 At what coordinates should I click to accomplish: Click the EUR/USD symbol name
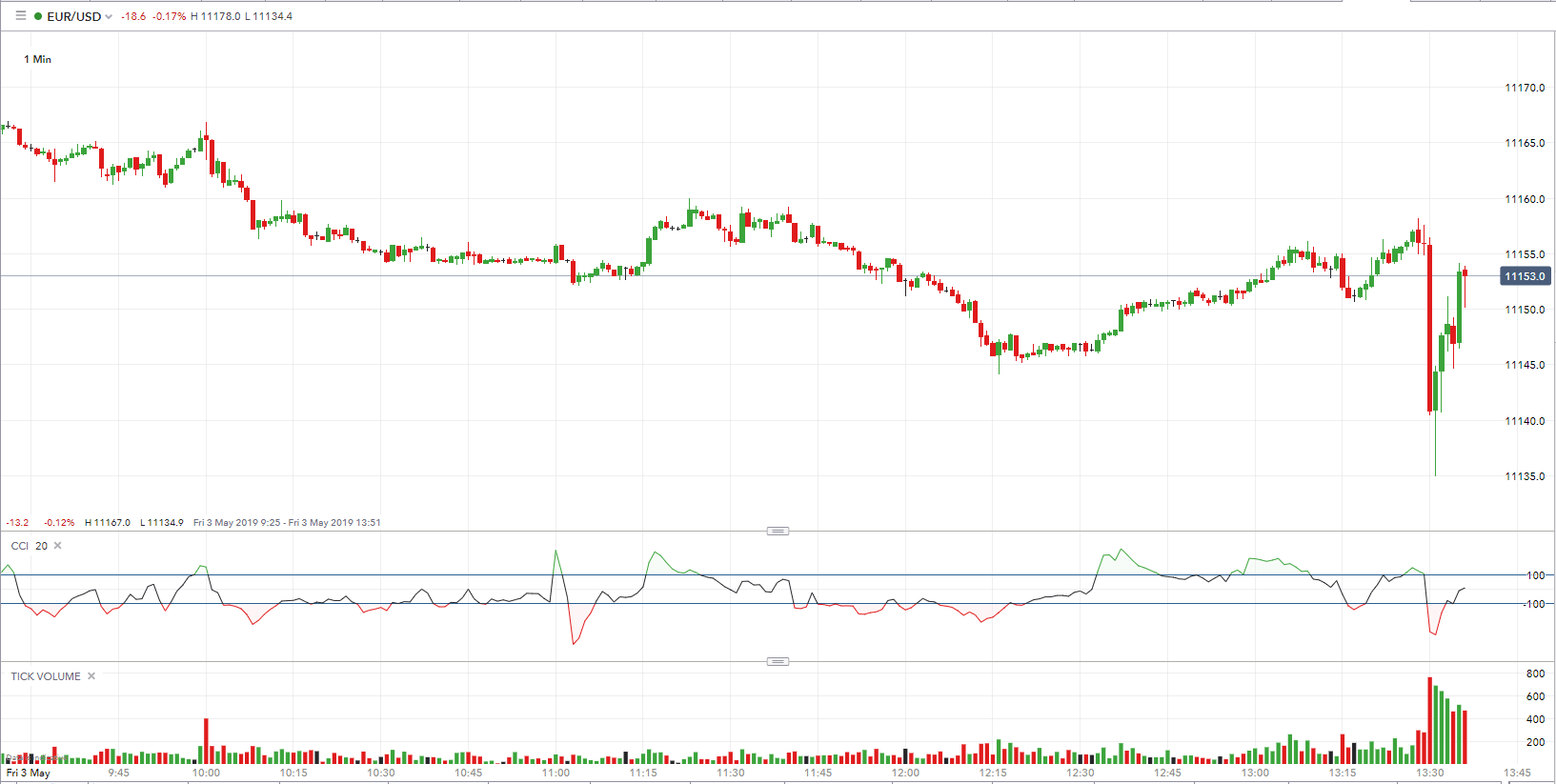pyautogui.click(x=74, y=16)
